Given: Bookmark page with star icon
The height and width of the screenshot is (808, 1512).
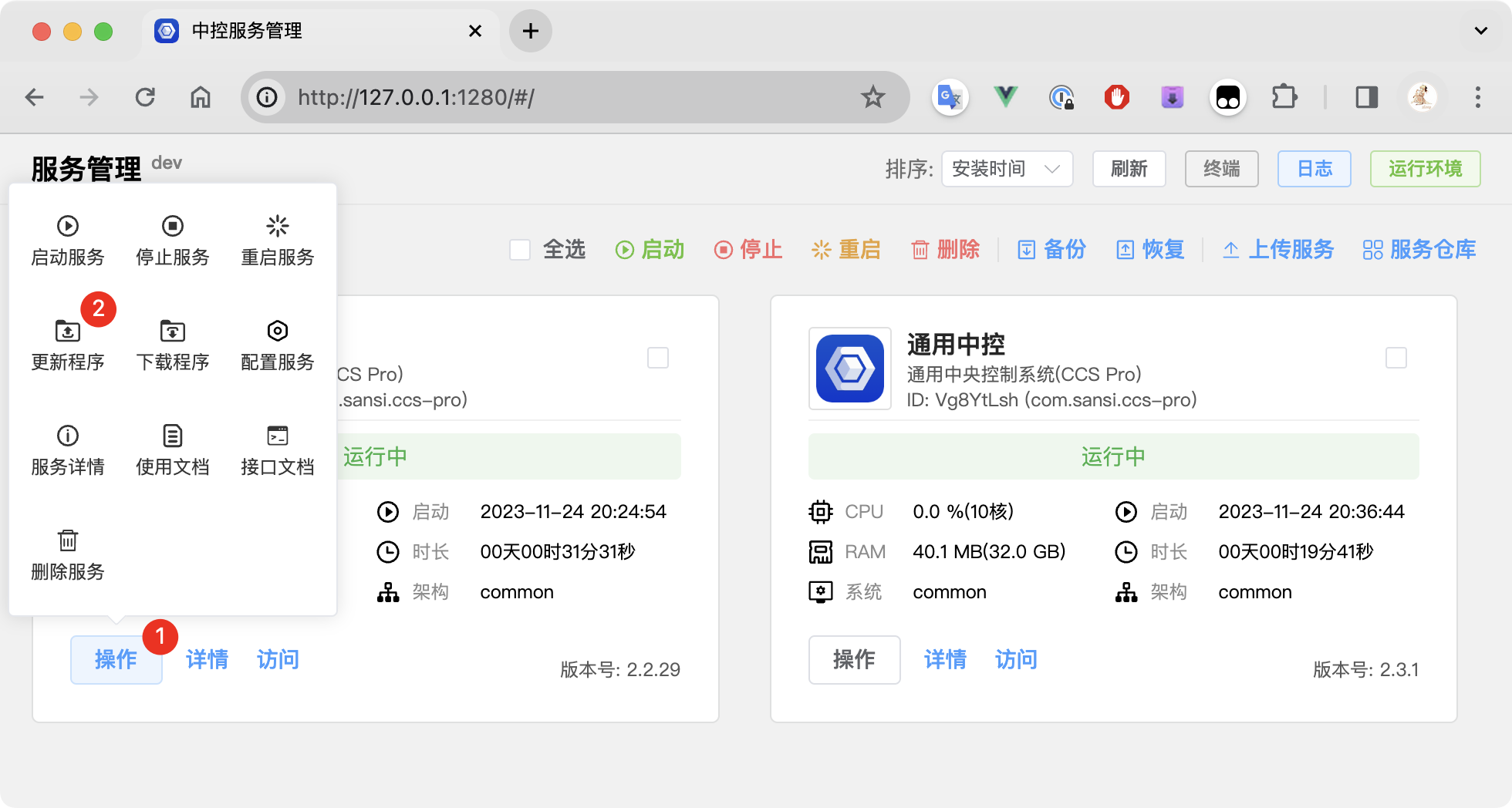Looking at the screenshot, I should point(873,97).
